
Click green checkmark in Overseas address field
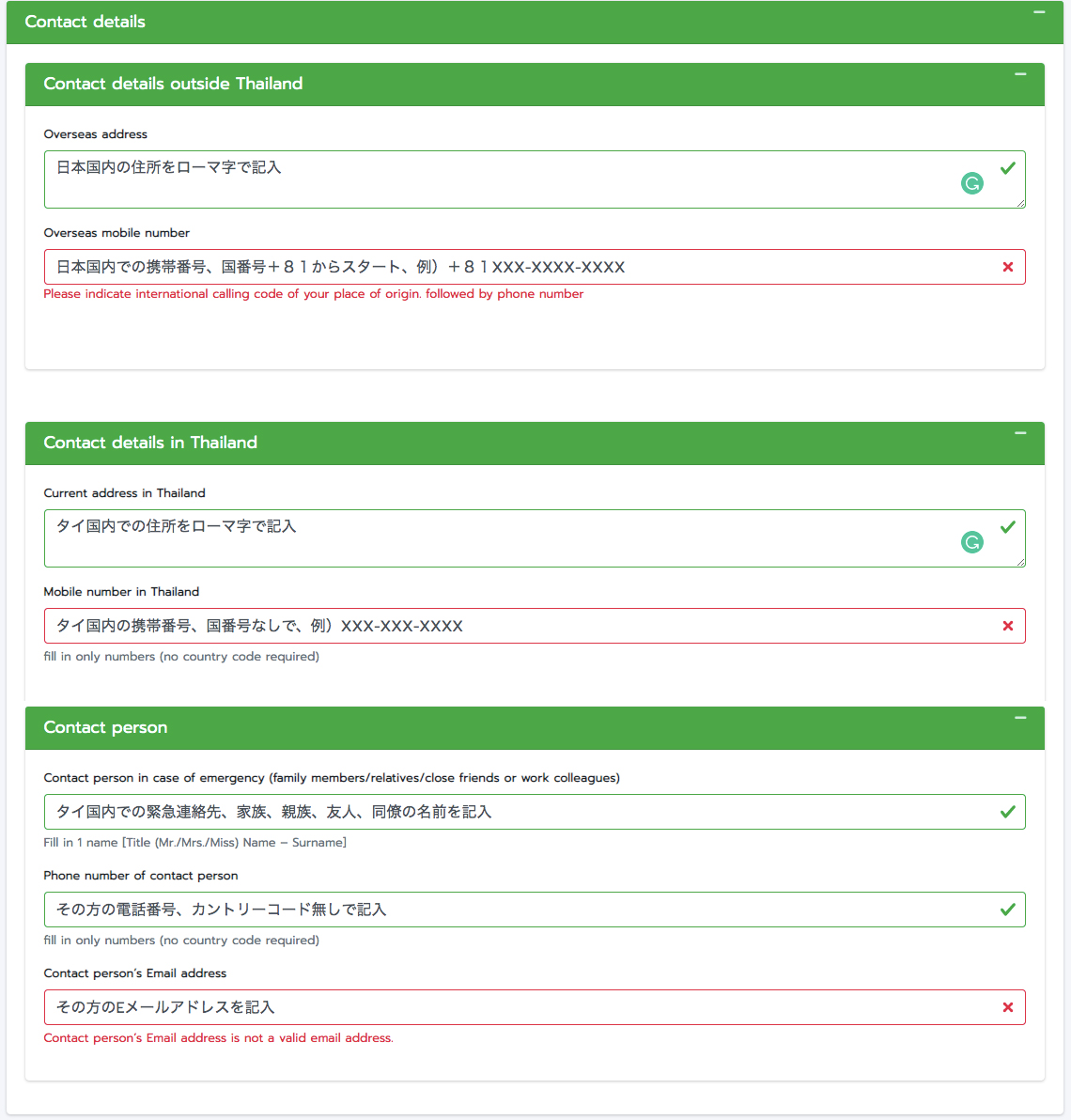1008,168
